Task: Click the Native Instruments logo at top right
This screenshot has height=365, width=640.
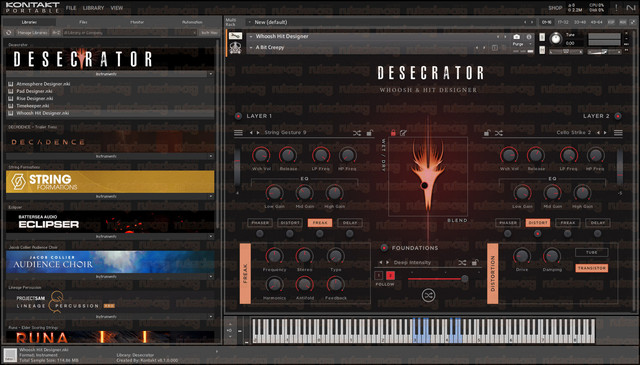Action: coord(631,7)
